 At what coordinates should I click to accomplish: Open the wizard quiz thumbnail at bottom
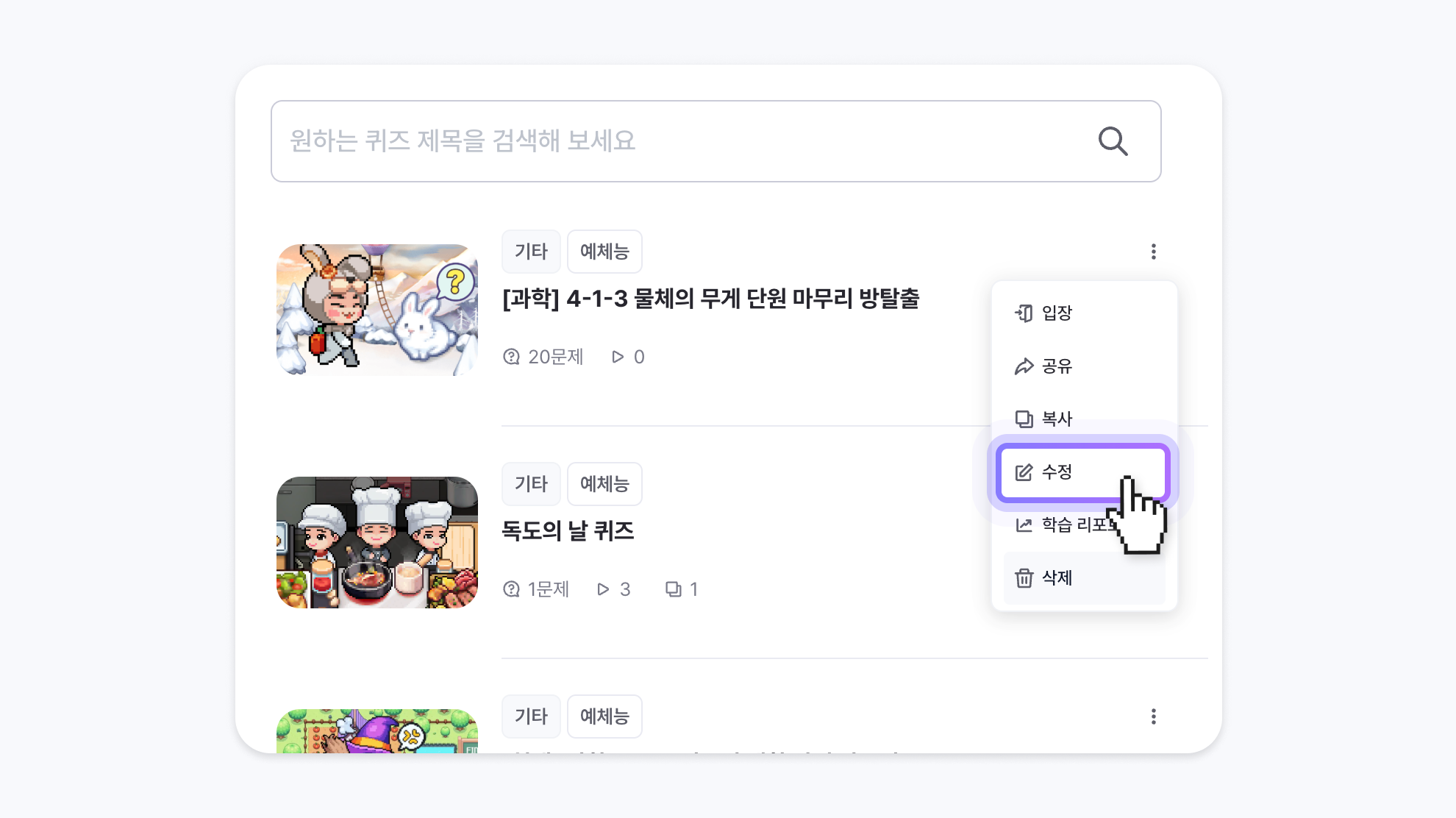coord(377,730)
